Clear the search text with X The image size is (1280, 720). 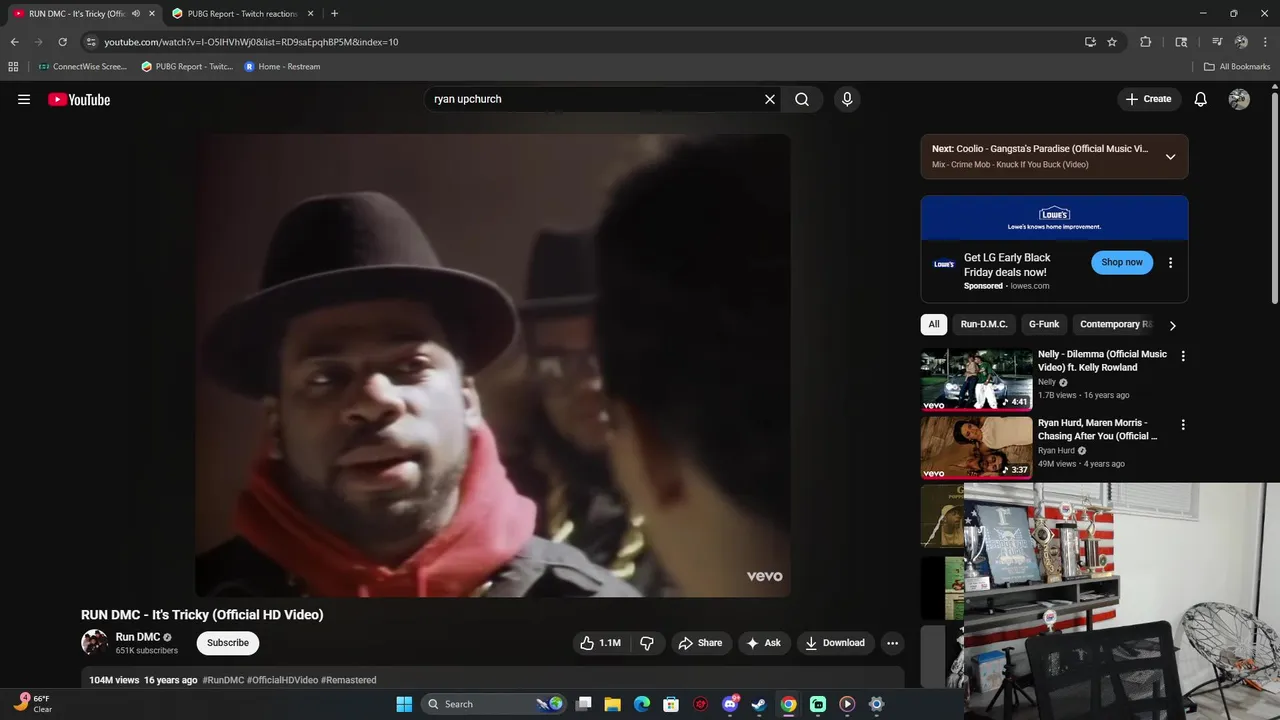pos(770,99)
